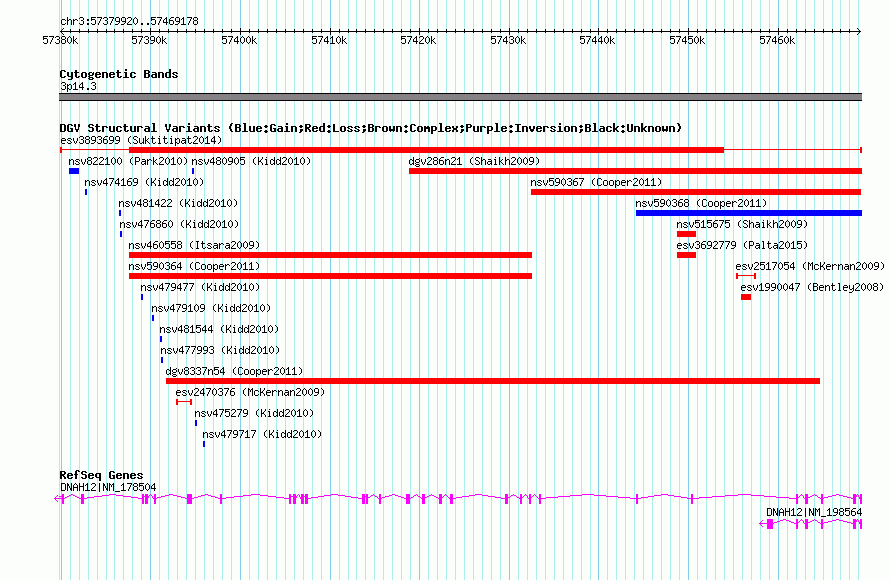Click the small blue block under nsv822100

(74, 171)
